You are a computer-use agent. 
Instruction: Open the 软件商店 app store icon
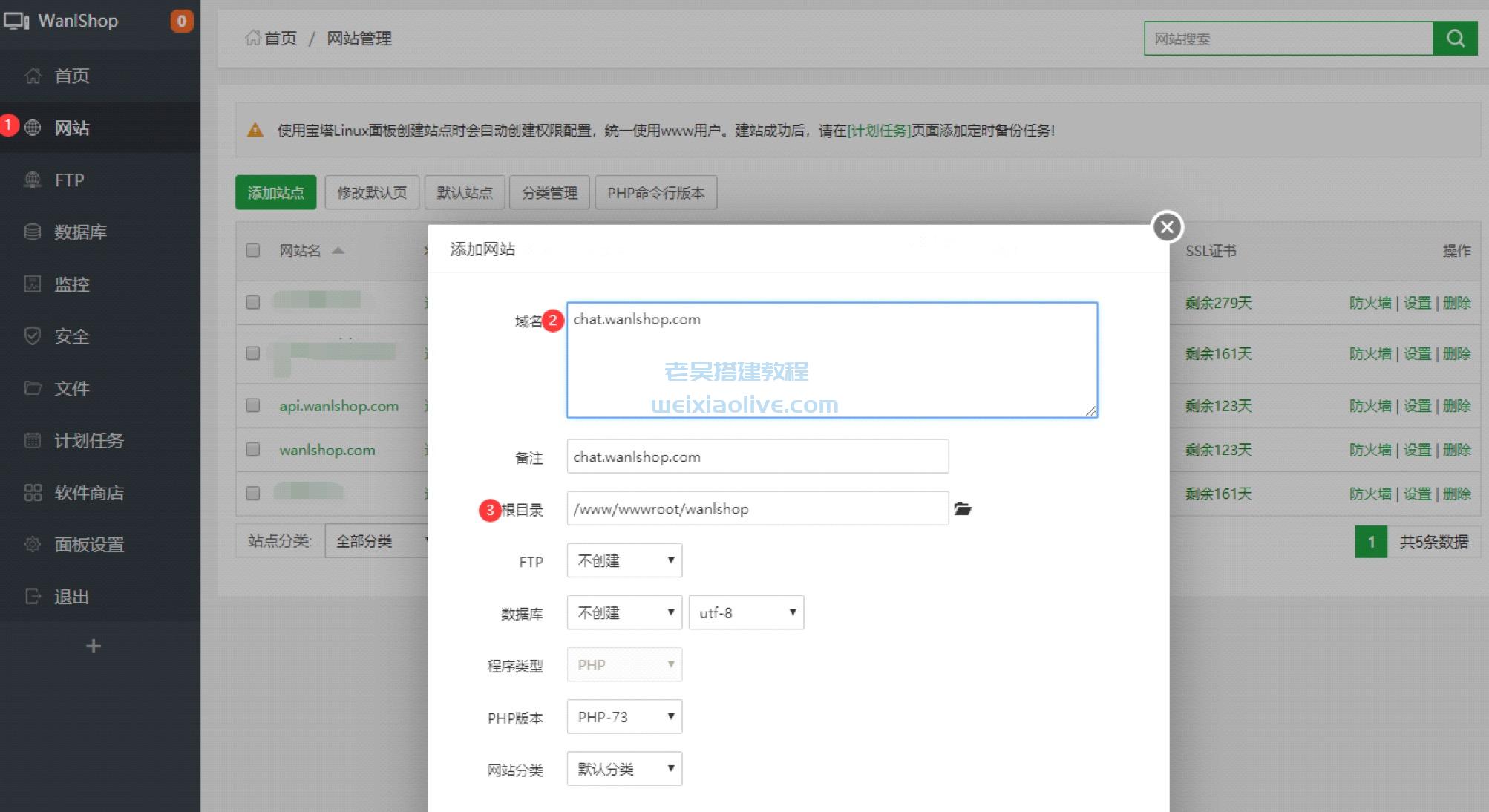(33, 492)
